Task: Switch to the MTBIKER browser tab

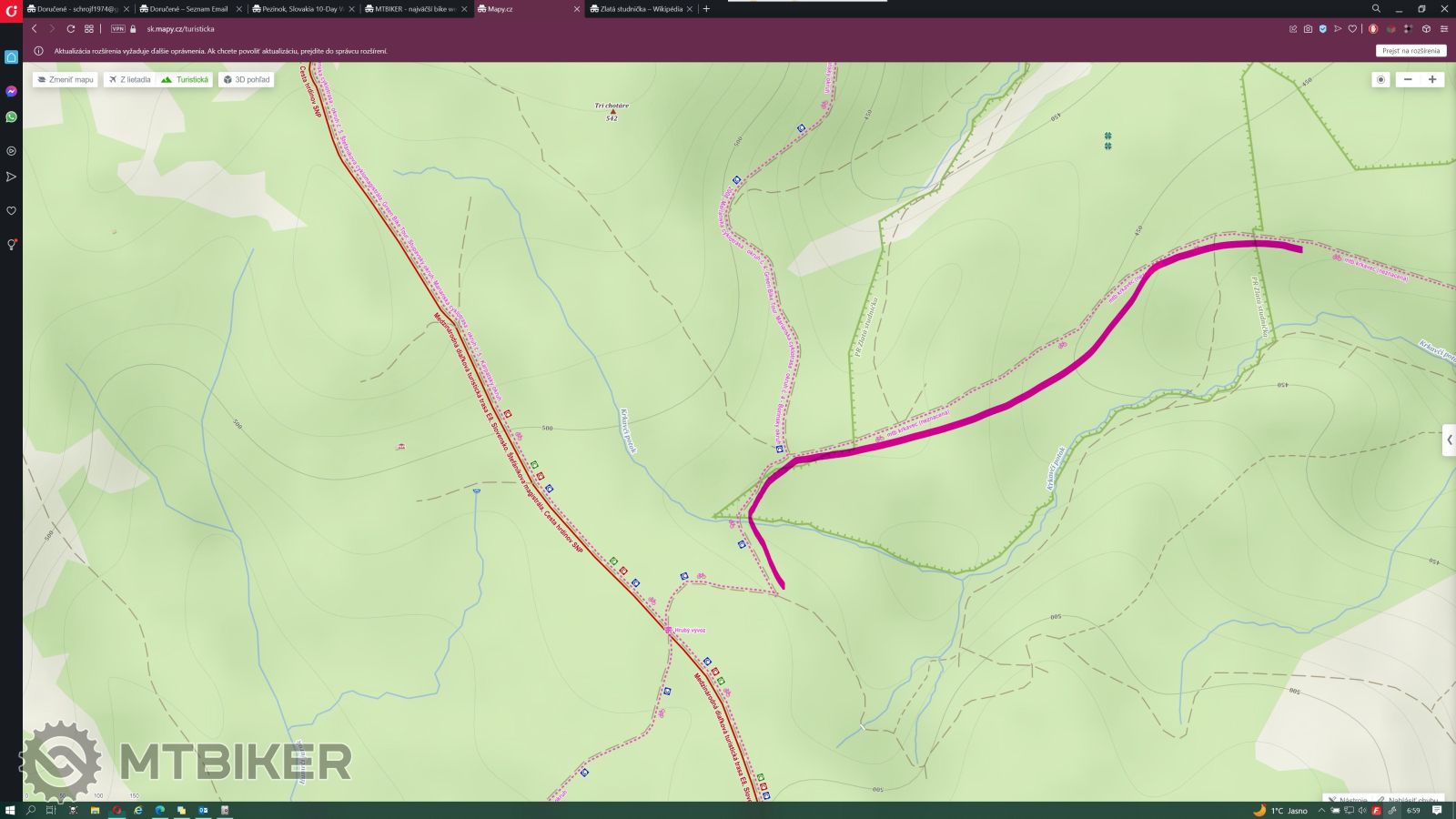Action: pyautogui.click(x=414, y=9)
